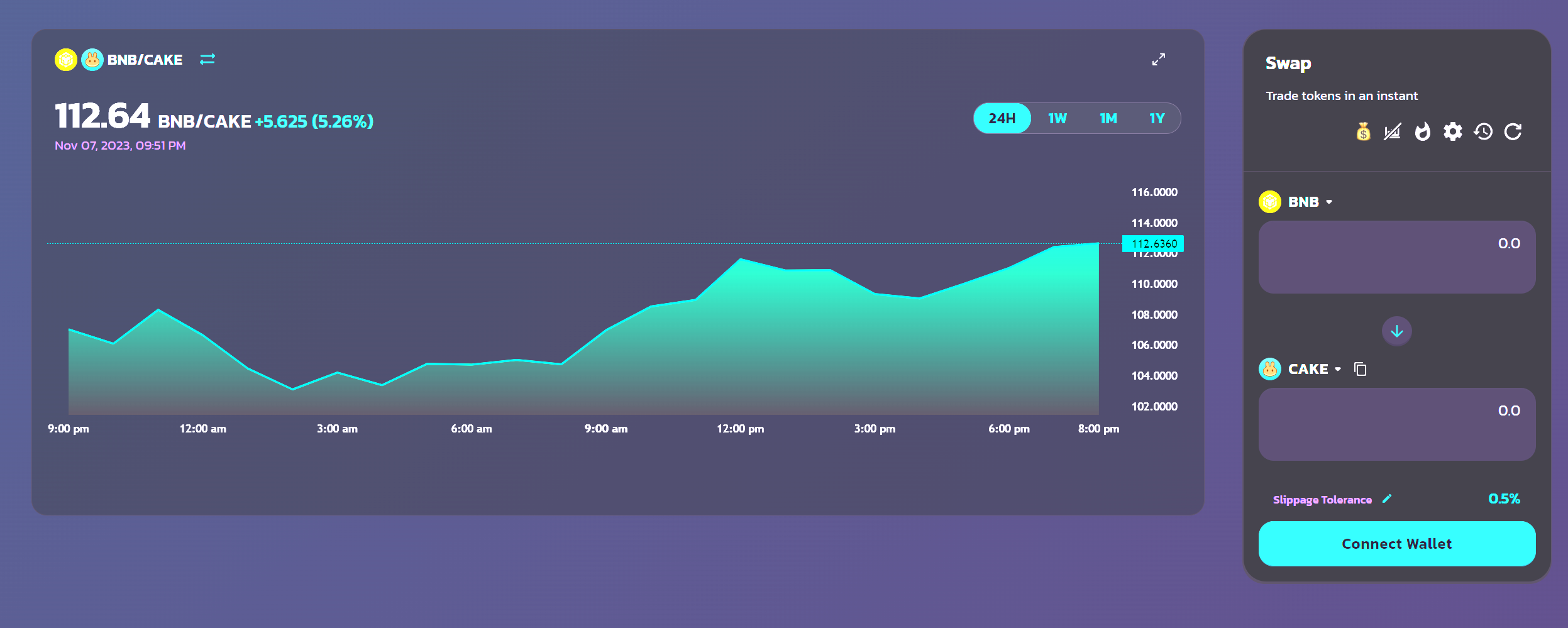Click the CAKE amount input field
This screenshot has width=1568, height=628.
tap(1397, 424)
